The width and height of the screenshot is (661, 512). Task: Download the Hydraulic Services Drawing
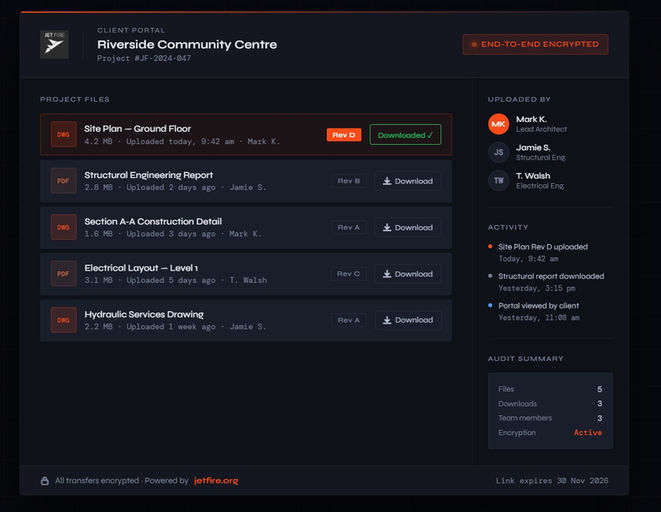(408, 320)
